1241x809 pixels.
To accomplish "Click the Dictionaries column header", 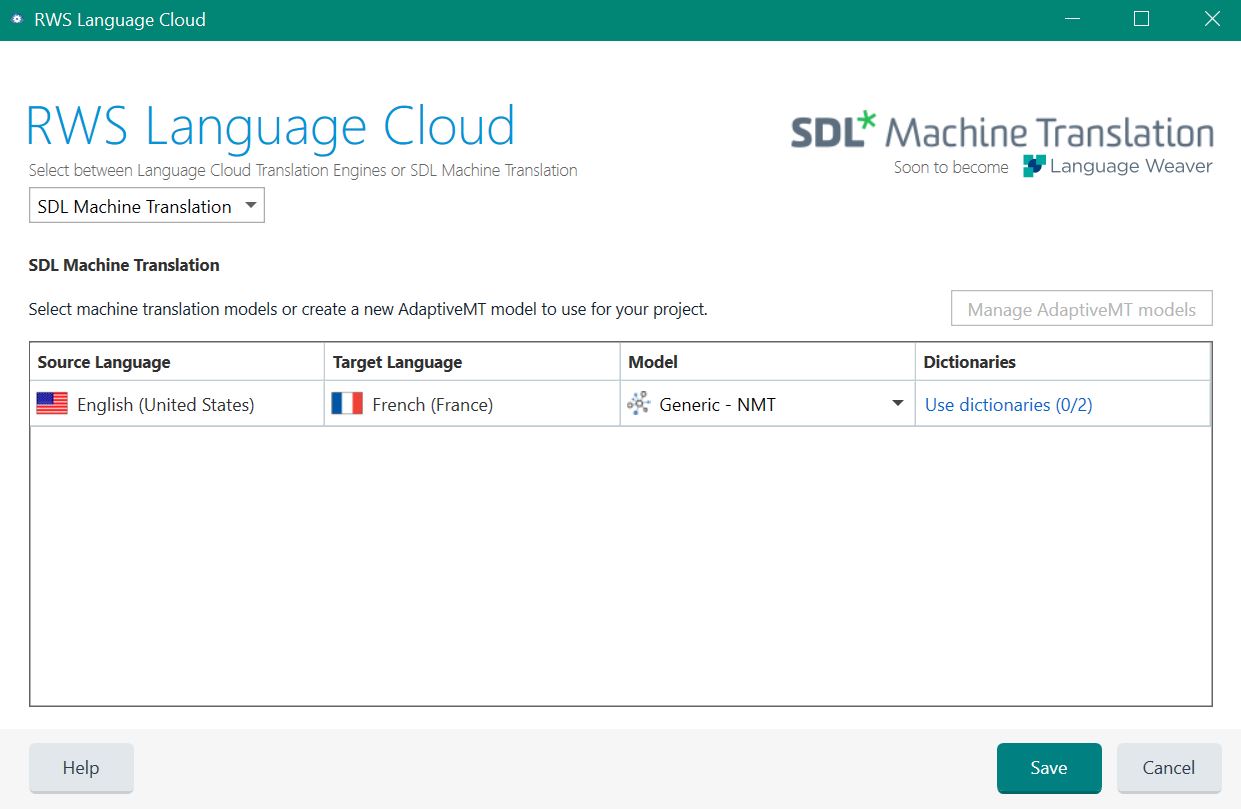I will click(x=1062, y=362).
